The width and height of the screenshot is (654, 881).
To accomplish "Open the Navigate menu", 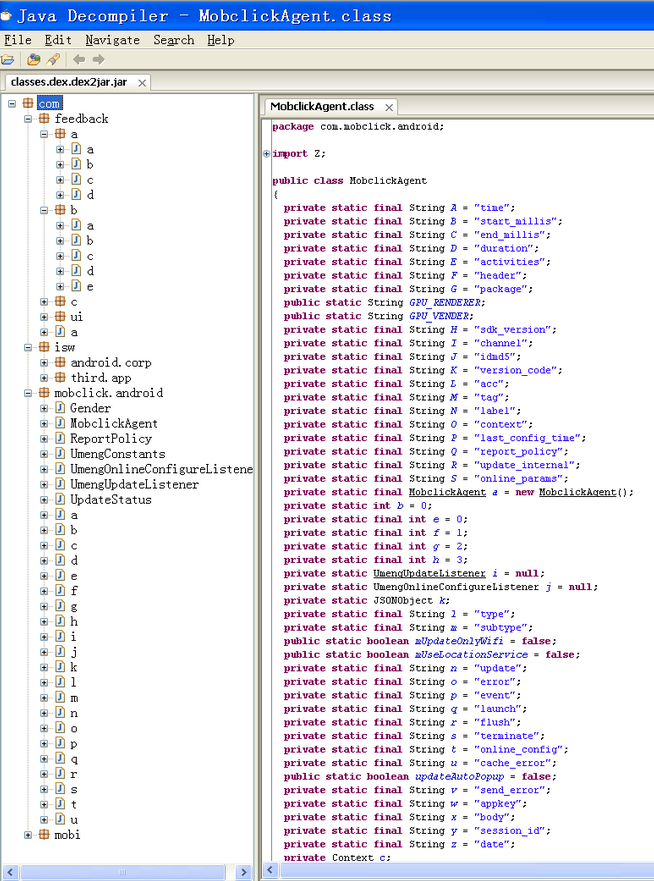I will tap(112, 40).
